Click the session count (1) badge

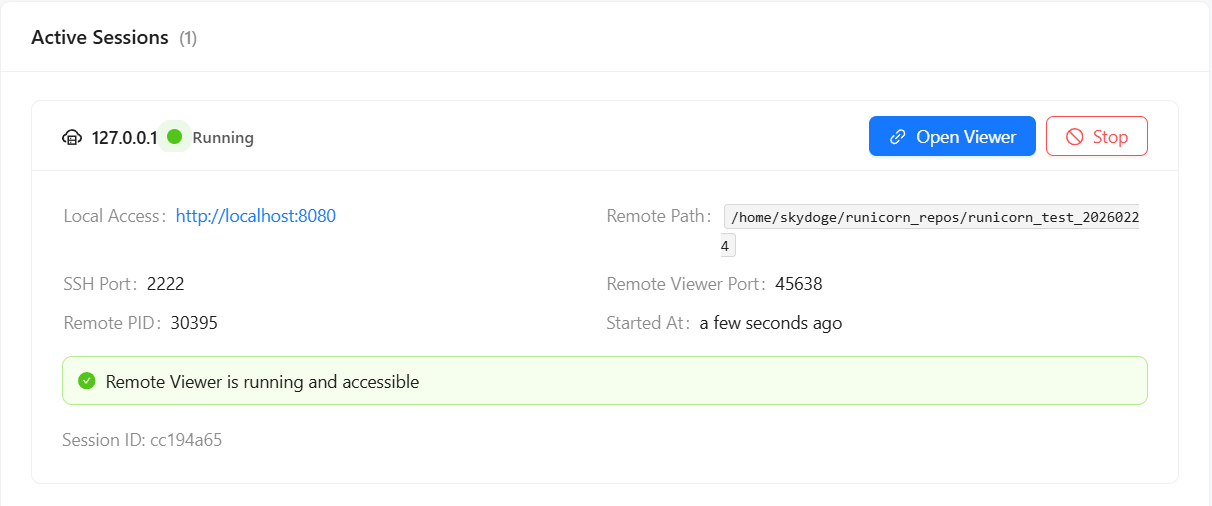point(188,39)
